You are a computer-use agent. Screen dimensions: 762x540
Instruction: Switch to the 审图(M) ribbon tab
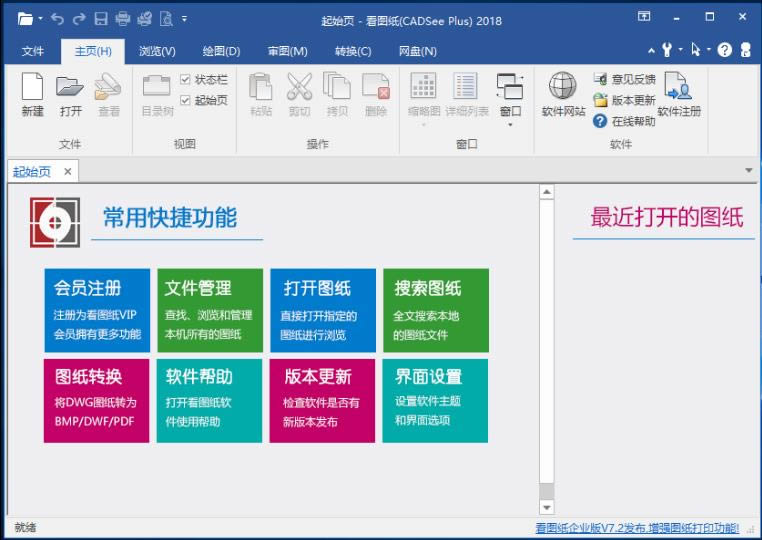click(287, 51)
